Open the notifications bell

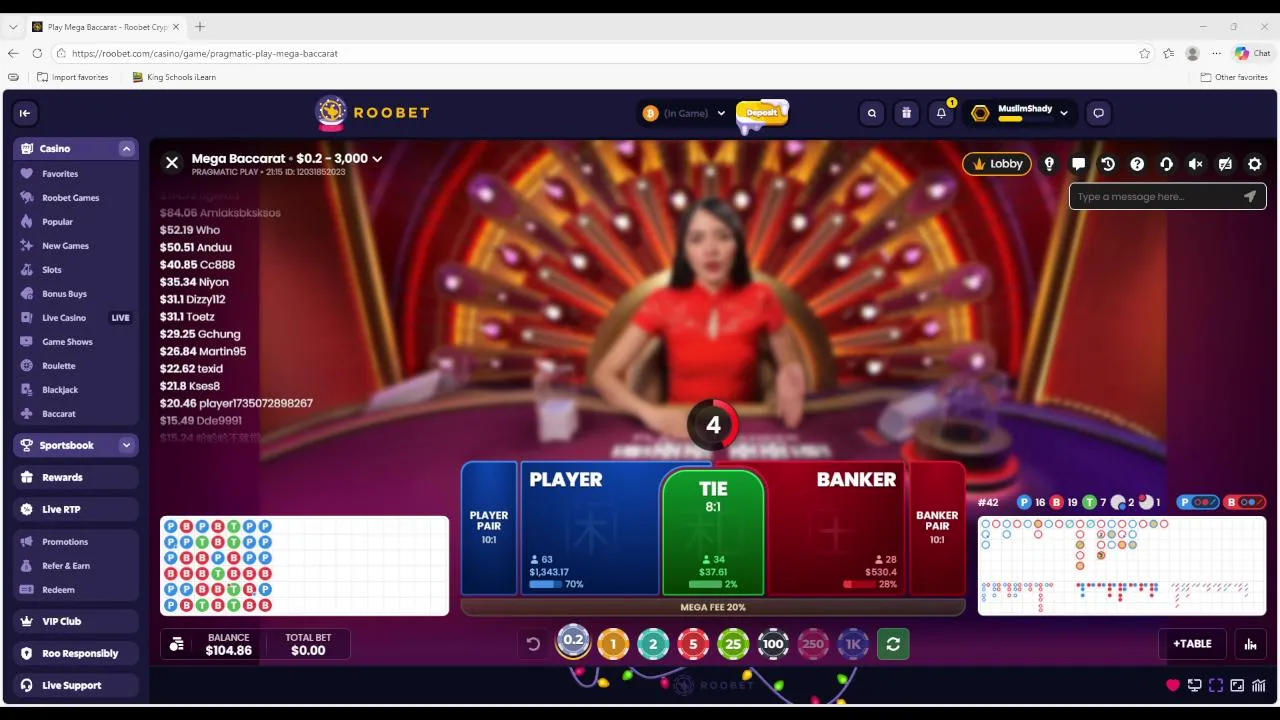(941, 113)
